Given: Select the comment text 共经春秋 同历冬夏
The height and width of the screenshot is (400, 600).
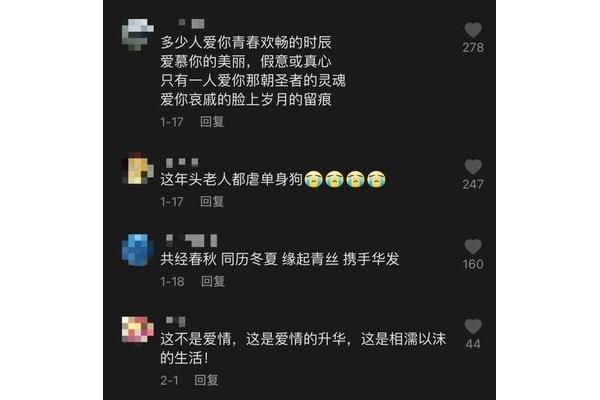Looking at the screenshot, I should [219, 259].
